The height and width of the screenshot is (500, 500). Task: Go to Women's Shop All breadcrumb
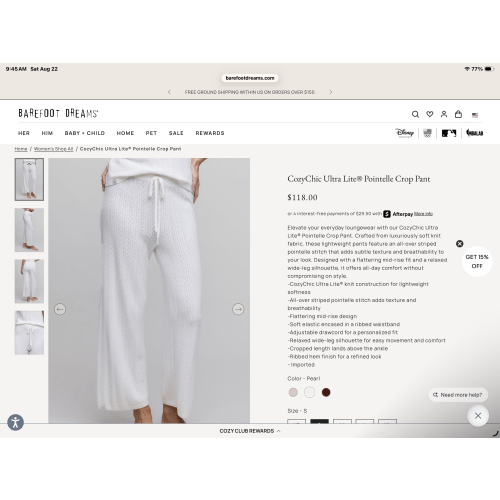click(54, 149)
